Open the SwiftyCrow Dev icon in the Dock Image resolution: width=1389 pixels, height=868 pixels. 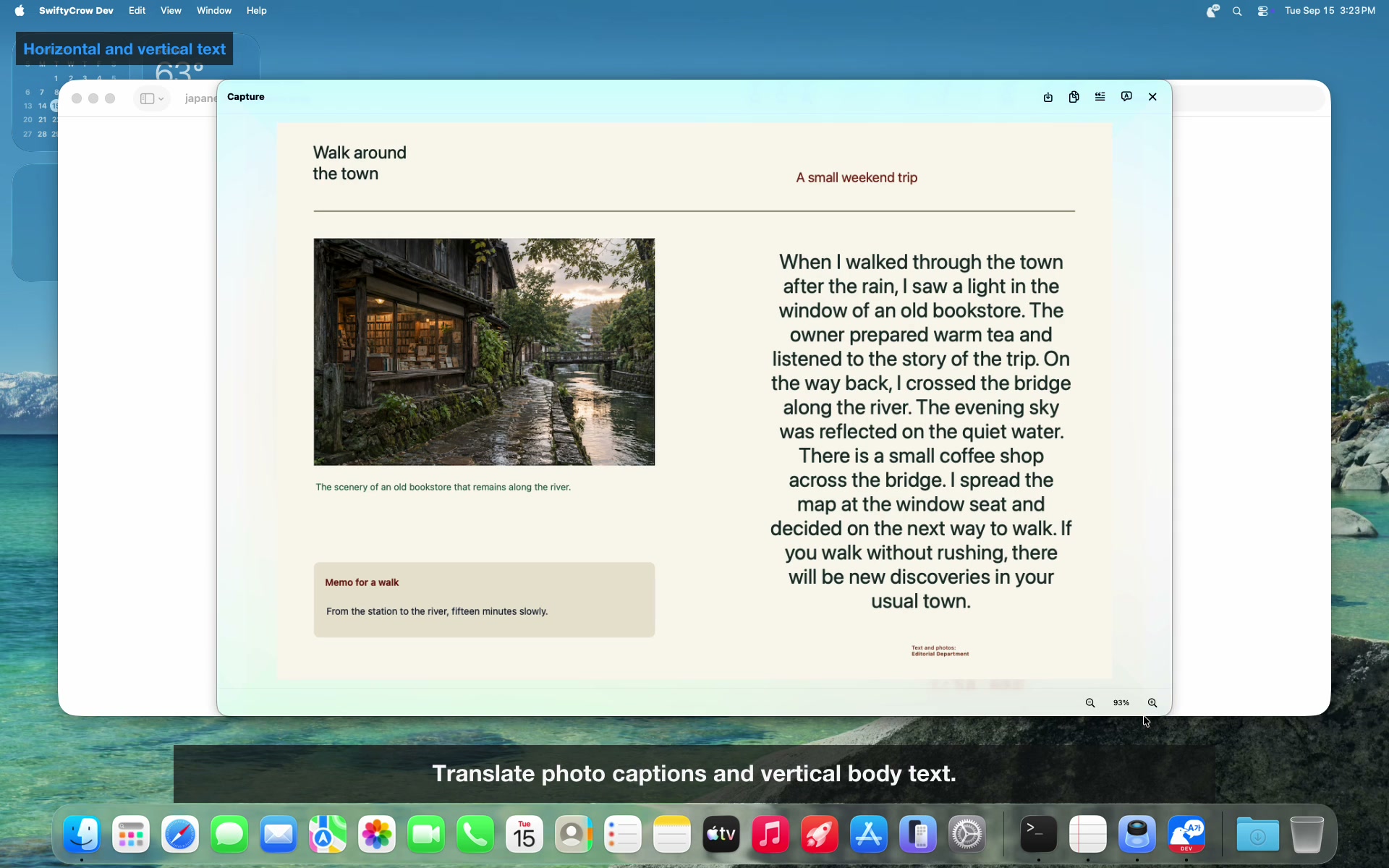(x=1186, y=835)
